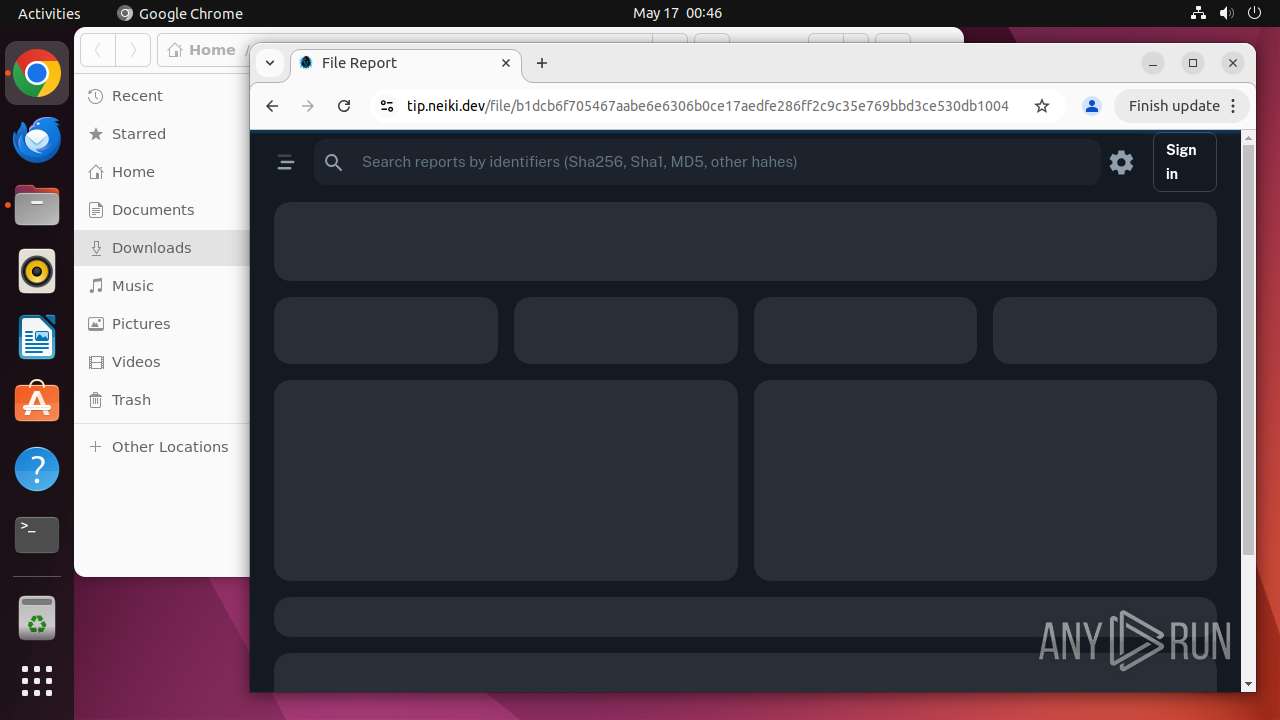Image resolution: width=1280 pixels, height=720 pixels.
Task: Open the Google Chrome app menu in top bar
Action: click(180, 13)
